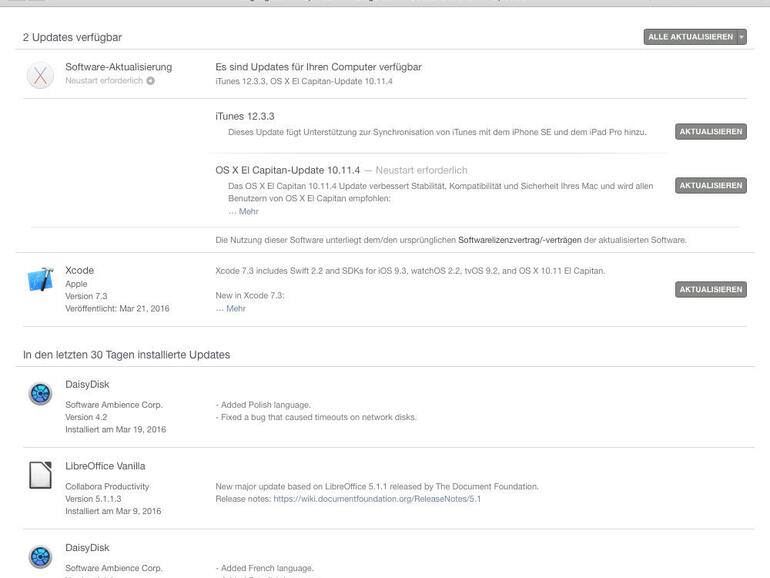The width and height of the screenshot is (770, 578).
Task: Click the first DaisyDisk title
Action: pos(87,384)
